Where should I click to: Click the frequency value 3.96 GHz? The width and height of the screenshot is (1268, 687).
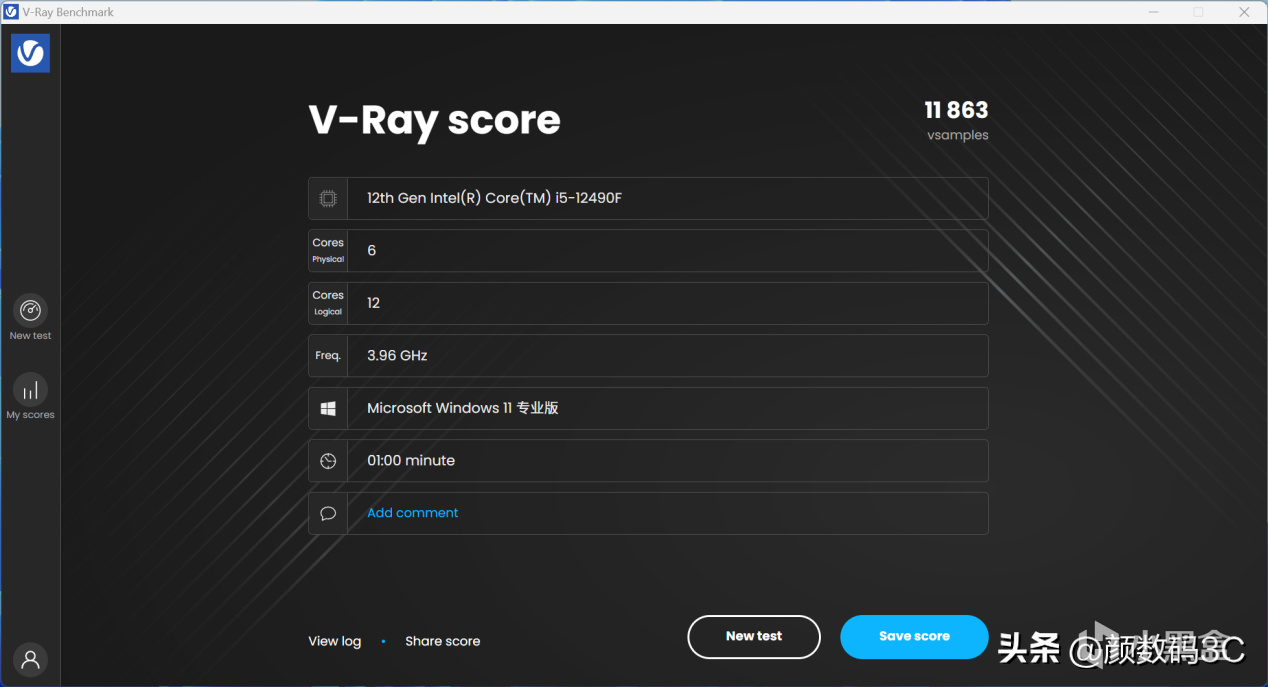click(x=397, y=355)
